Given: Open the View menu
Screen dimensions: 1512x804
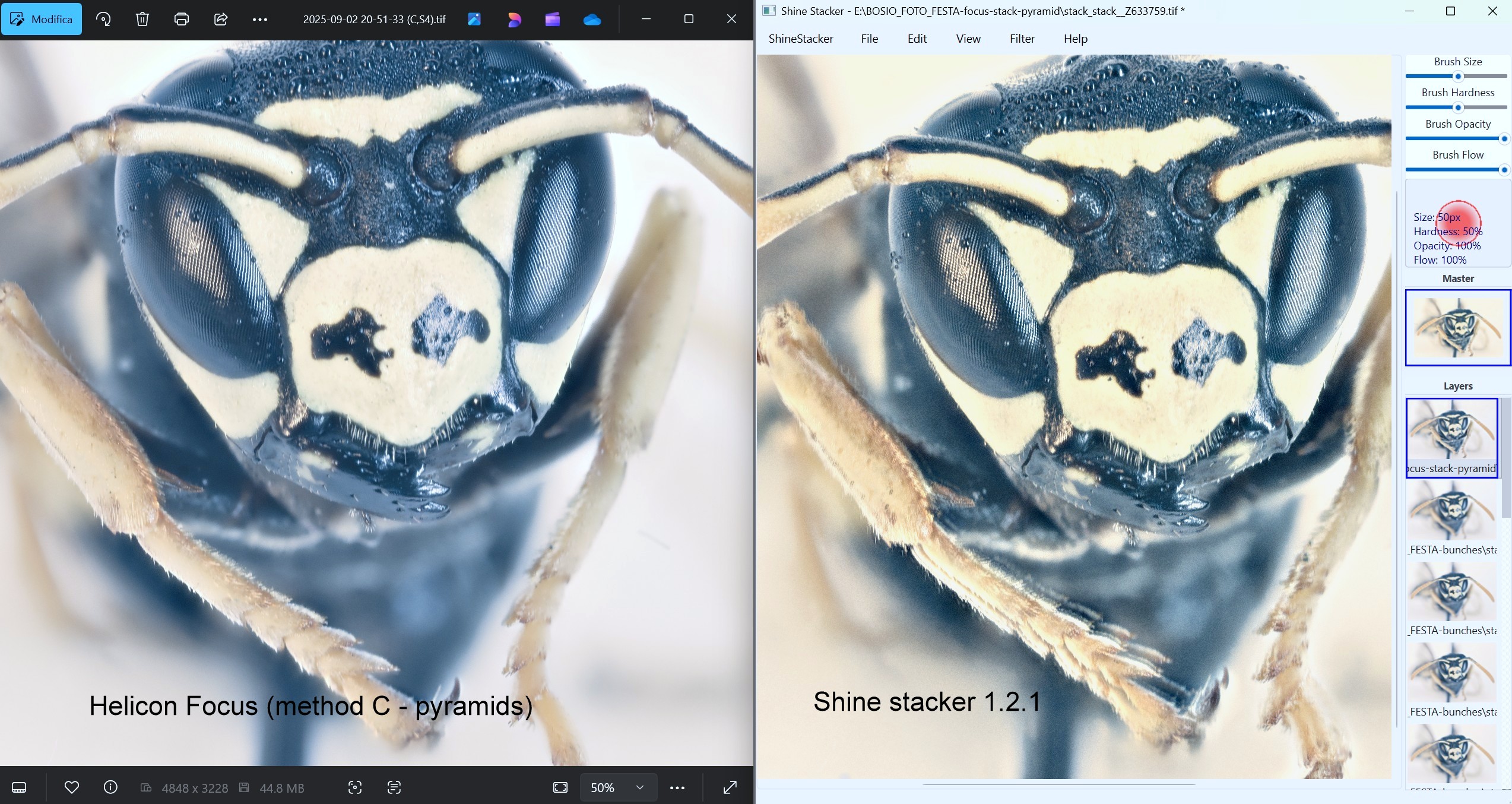Looking at the screenshot, I should pyautogui.click(x=968, y=39).
